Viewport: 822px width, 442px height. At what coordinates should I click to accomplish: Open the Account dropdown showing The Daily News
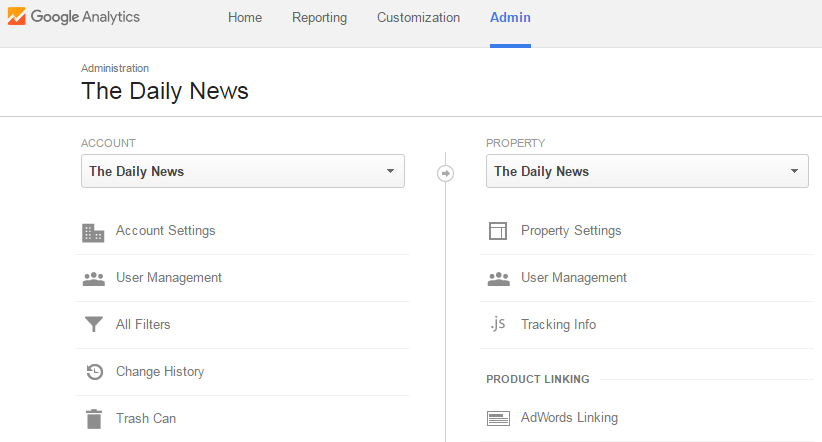[243, 171]
